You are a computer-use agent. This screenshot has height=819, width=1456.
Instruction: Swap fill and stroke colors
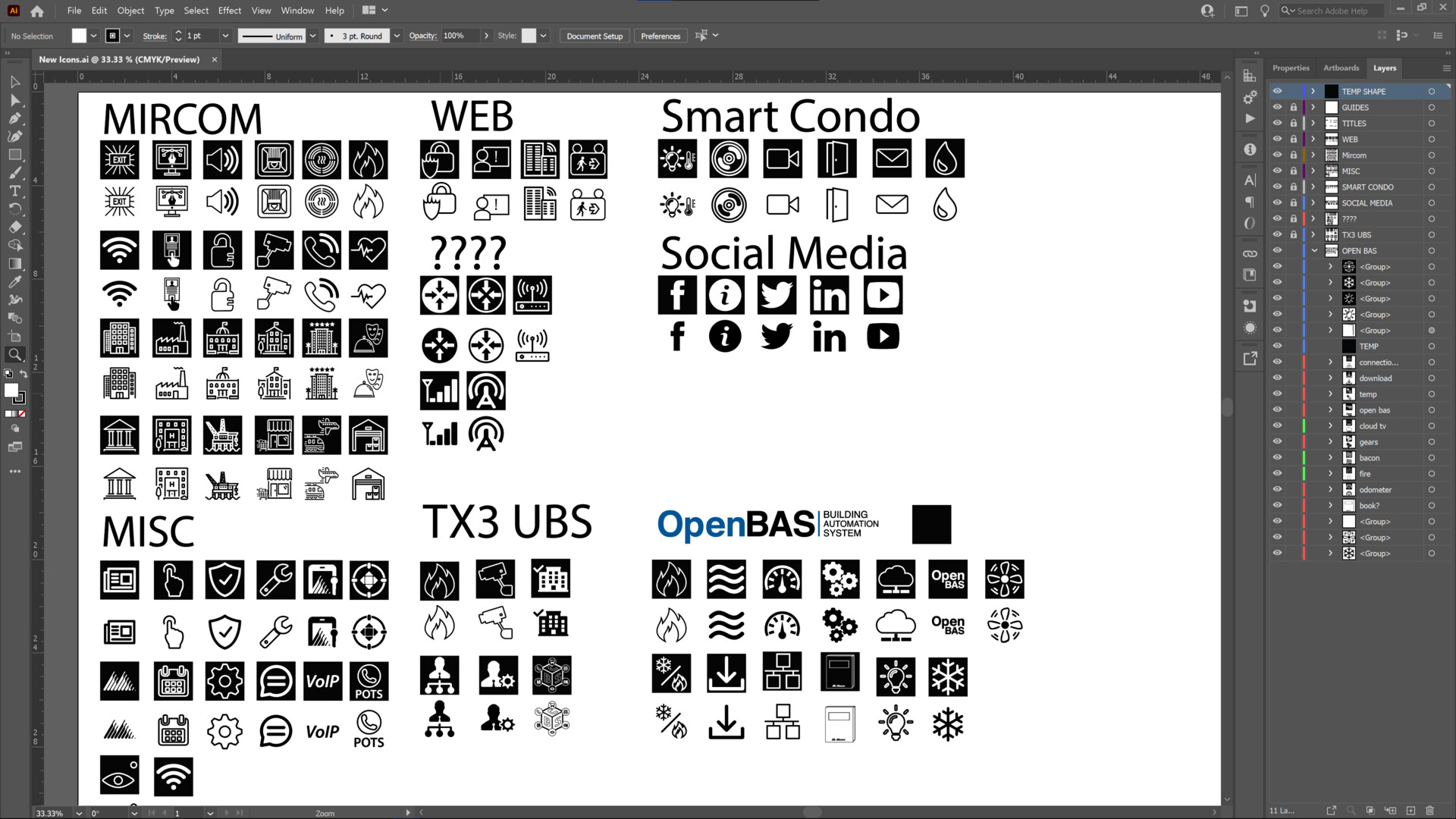pyautogui.click(x=24, y=374)
